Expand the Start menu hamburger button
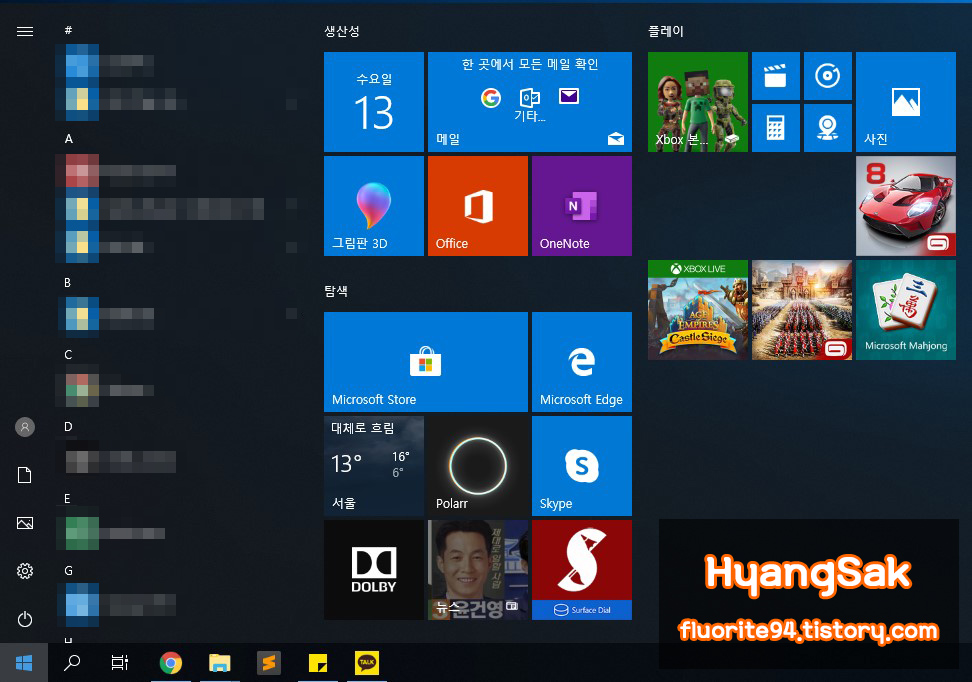The image size is (972, 682). 25,31
